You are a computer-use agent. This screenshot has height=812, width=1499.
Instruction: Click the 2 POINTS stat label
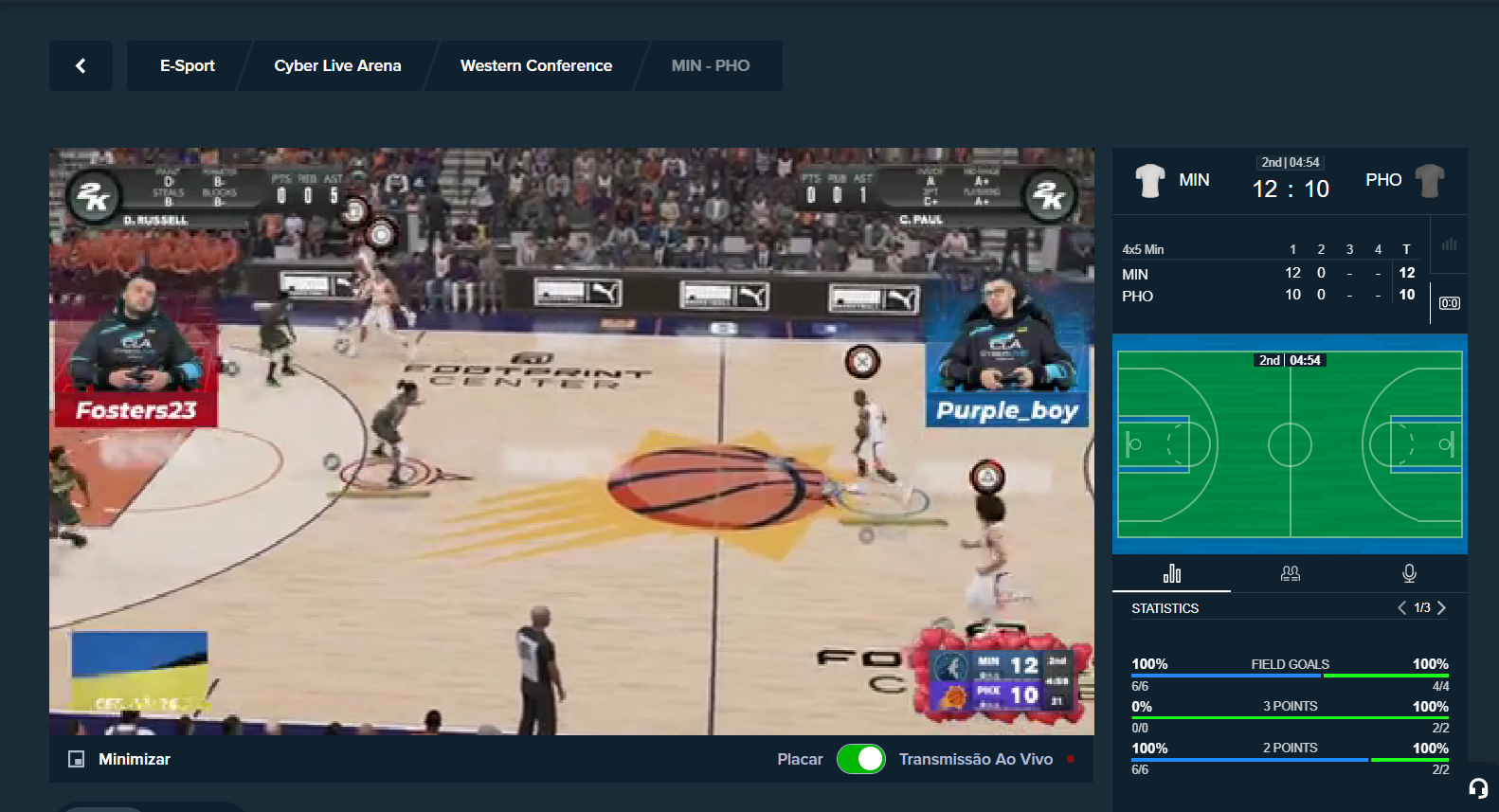pos(1290,748)
